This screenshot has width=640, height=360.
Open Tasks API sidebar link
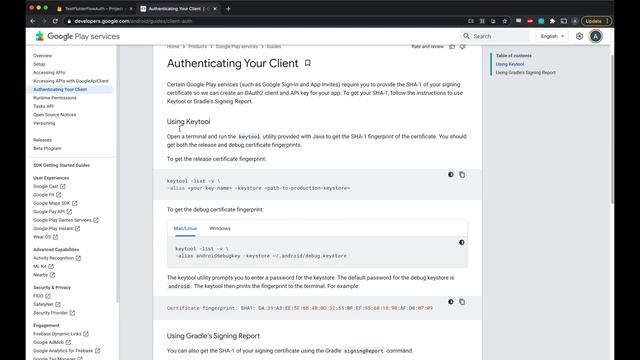coord(43,106)
